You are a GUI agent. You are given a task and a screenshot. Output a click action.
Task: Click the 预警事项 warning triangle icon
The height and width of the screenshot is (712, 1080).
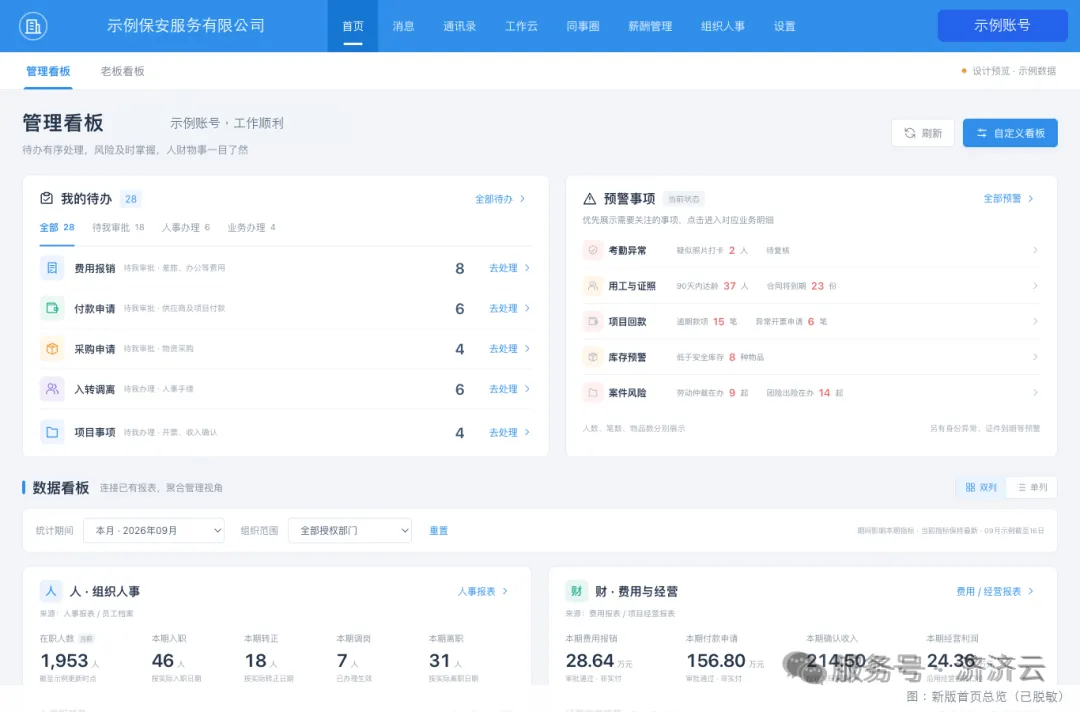click(x=590, y=199)
